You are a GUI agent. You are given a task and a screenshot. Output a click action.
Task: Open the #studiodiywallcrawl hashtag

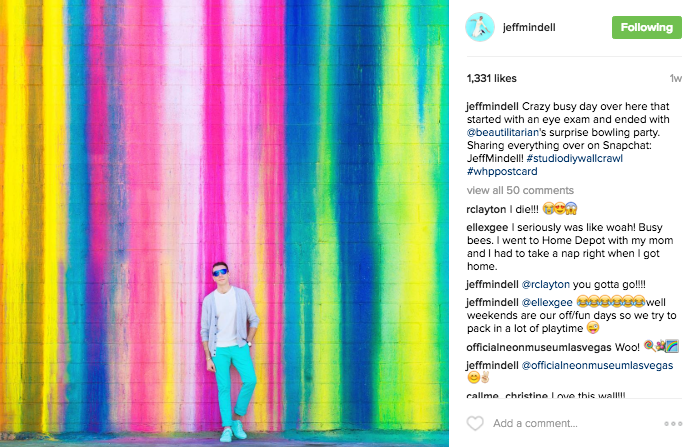pos(574,158)
